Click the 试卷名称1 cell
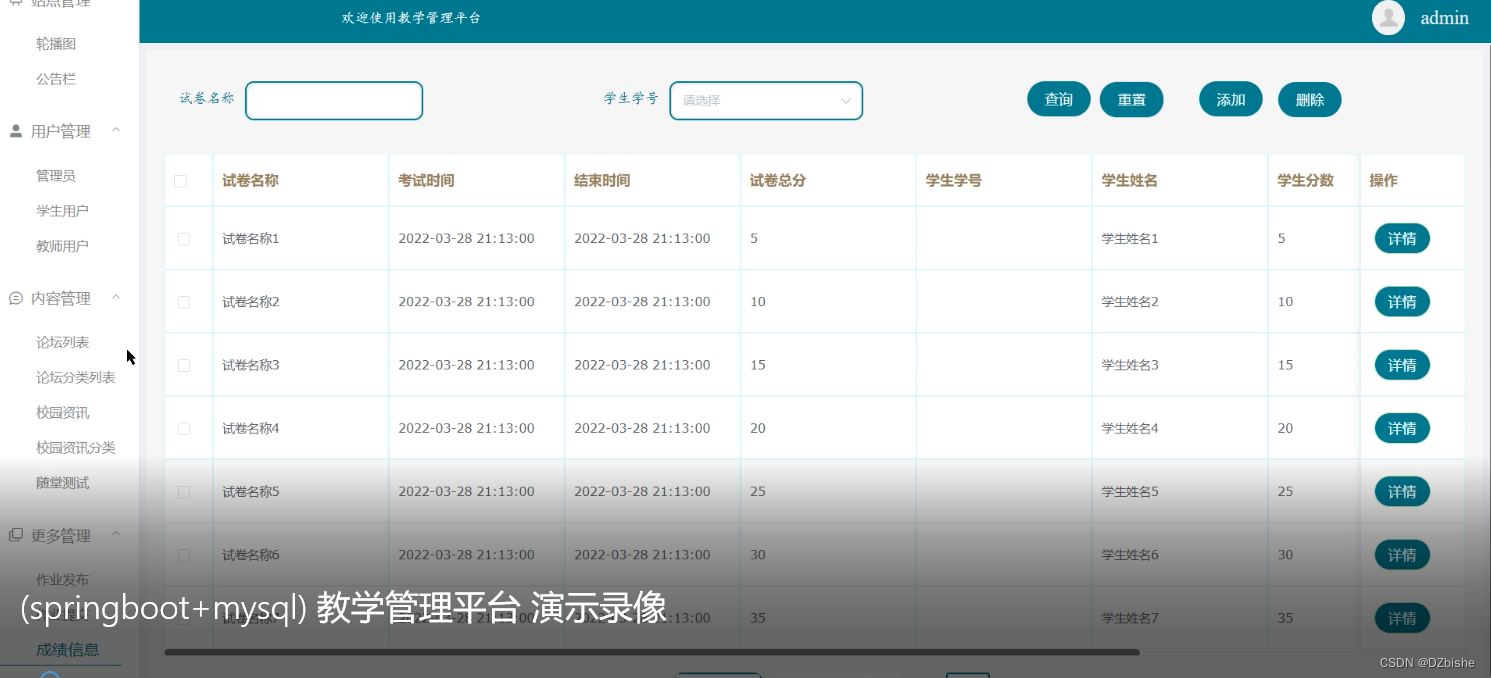The image size is (1491, 678). point(251,239)
